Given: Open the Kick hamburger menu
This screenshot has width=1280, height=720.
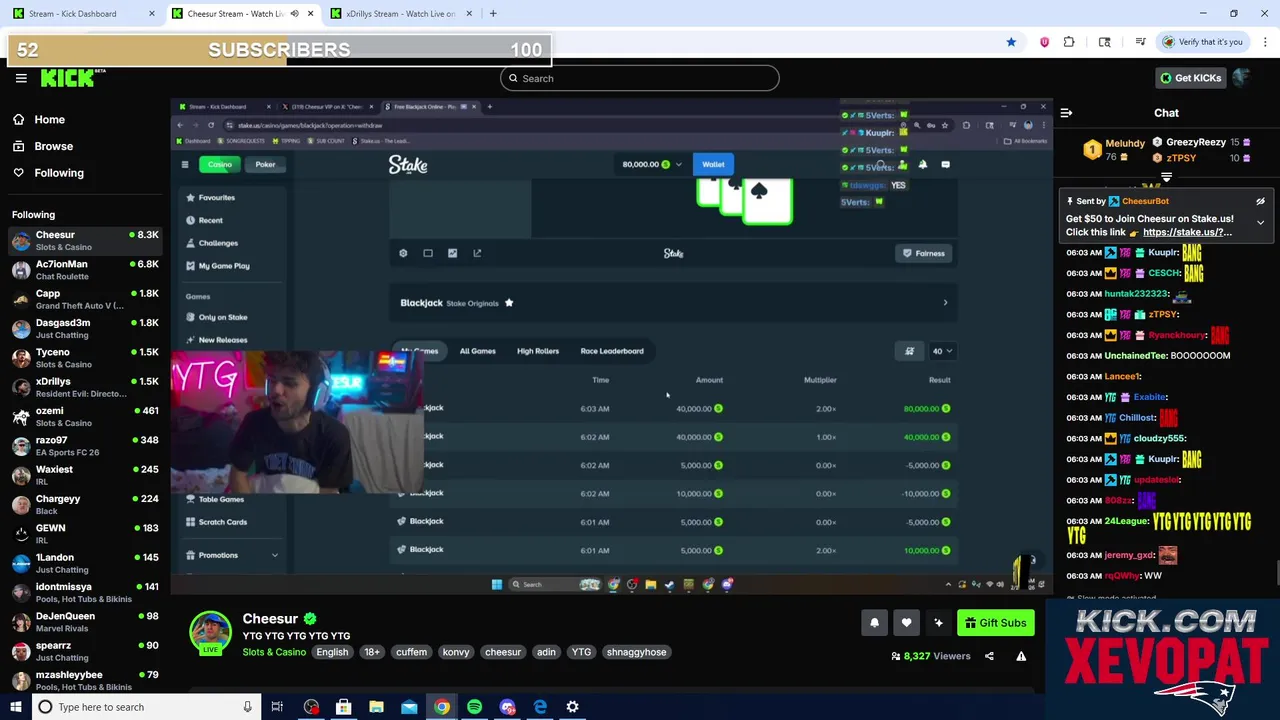Looking at the screenshot, I should coord(21,78).
